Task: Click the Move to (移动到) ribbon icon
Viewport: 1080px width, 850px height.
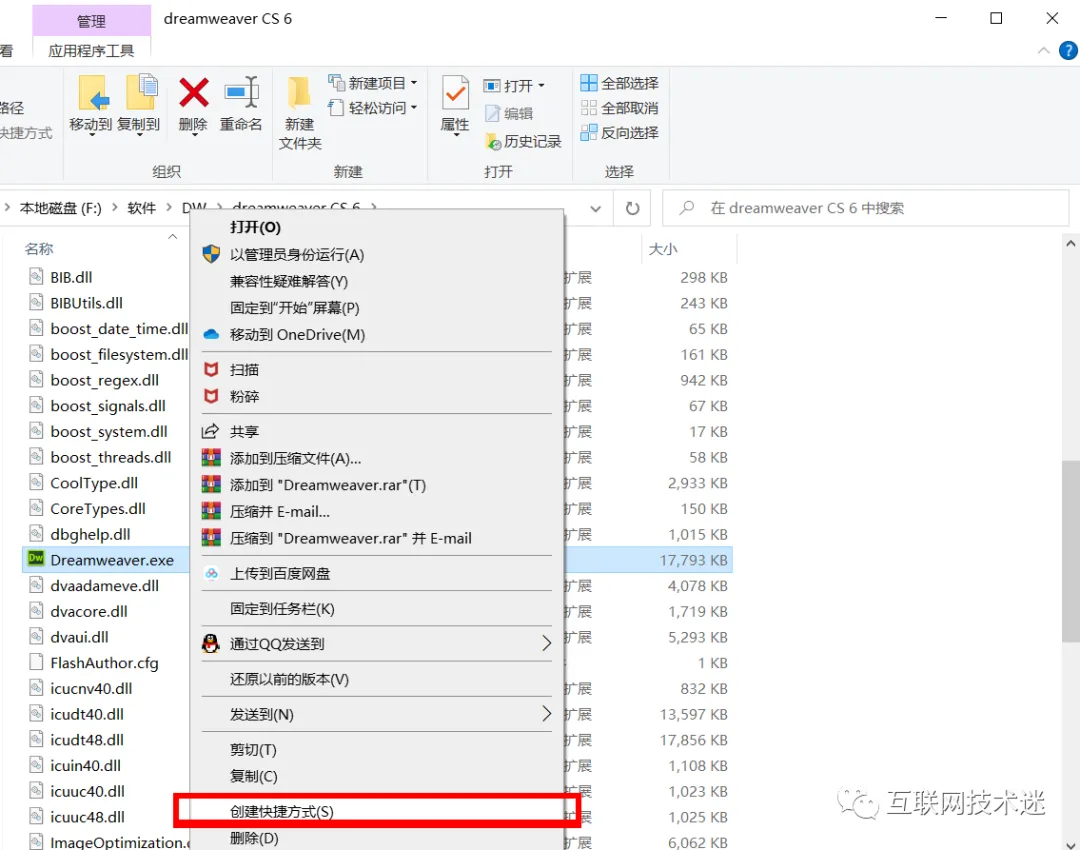Action: pyautogui.click(x=91, y=103)
